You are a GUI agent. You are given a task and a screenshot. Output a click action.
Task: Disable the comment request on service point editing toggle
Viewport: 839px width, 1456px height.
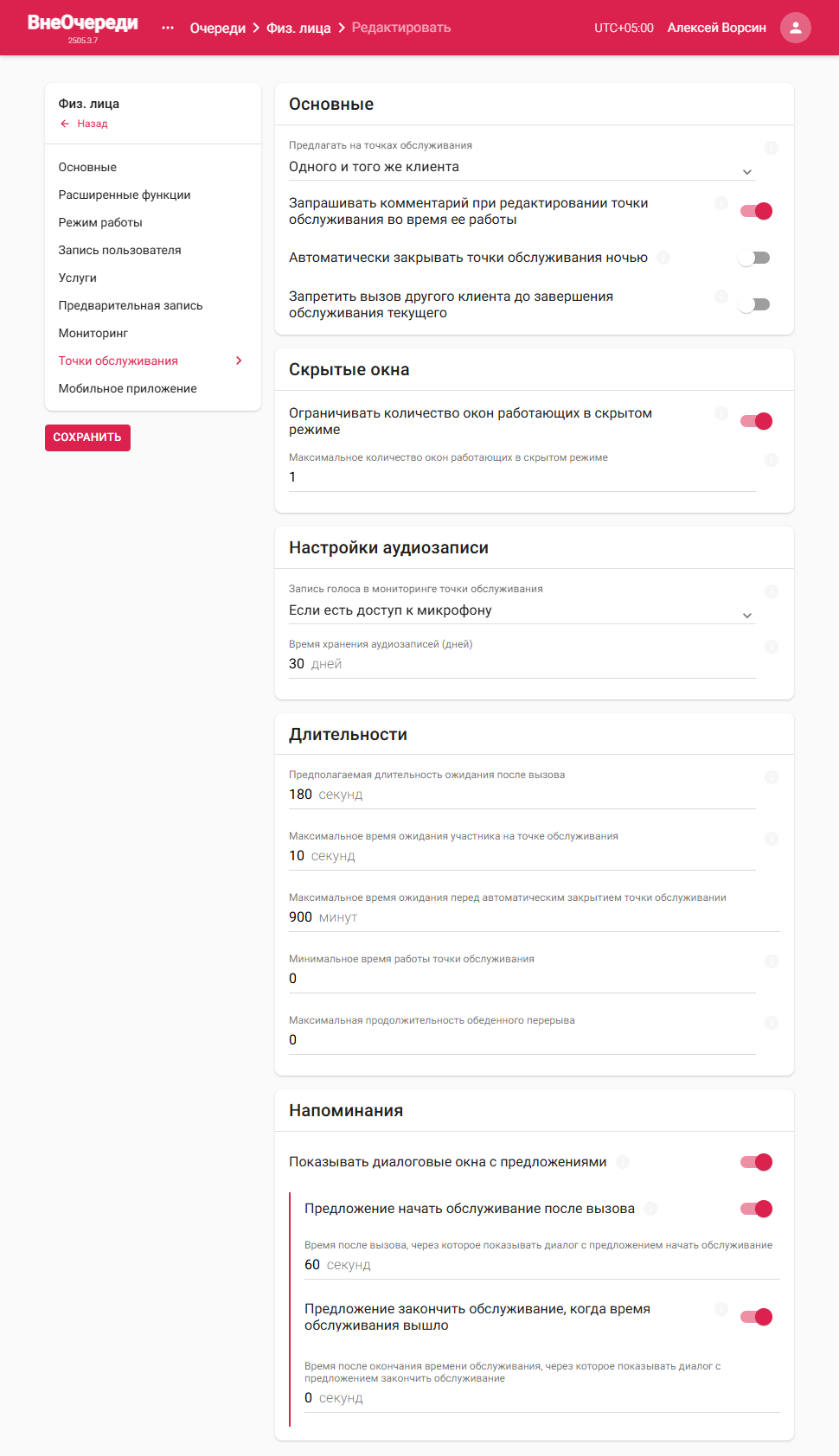pos(756,211)
